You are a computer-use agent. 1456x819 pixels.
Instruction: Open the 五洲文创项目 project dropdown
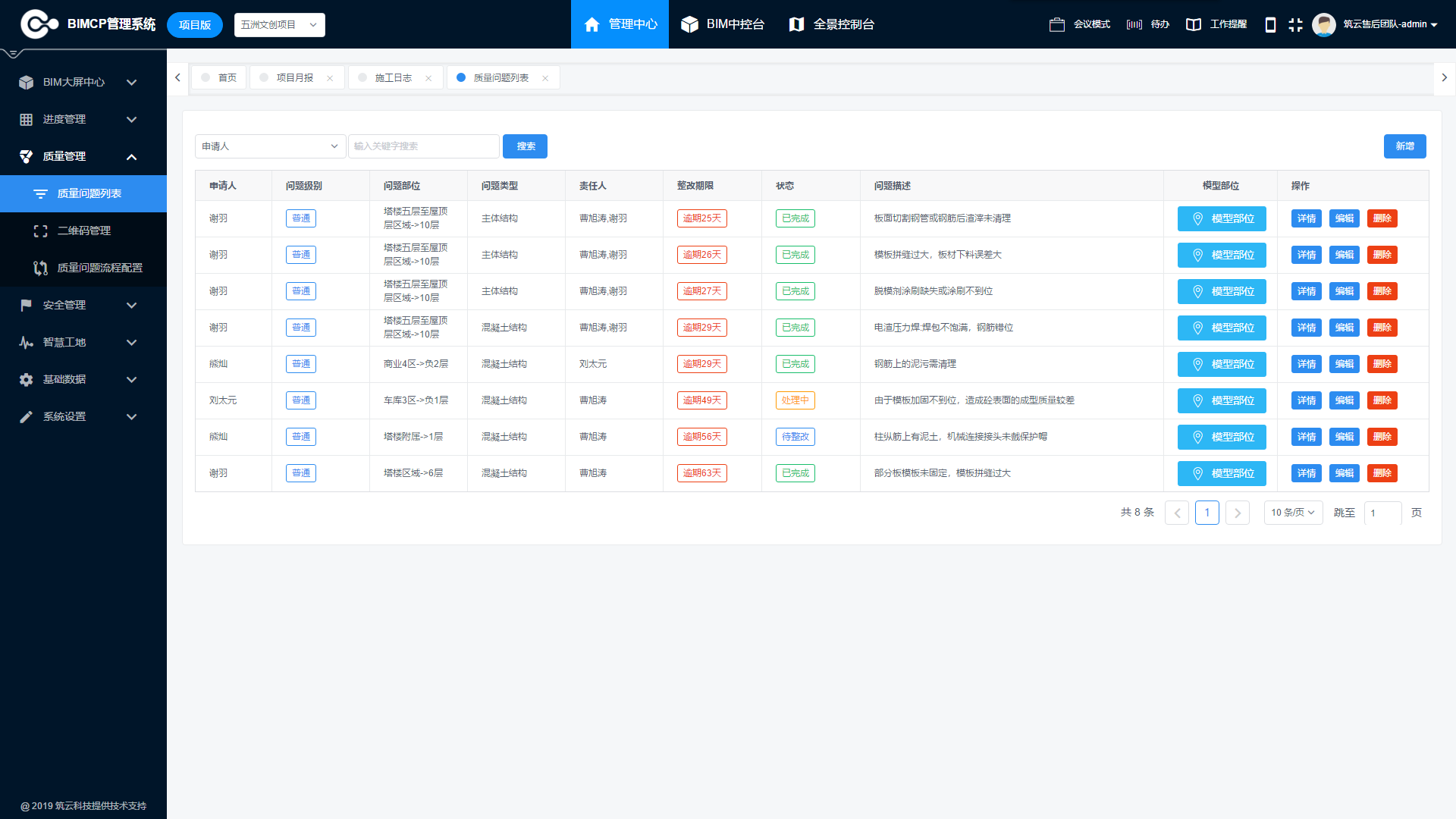279,24
